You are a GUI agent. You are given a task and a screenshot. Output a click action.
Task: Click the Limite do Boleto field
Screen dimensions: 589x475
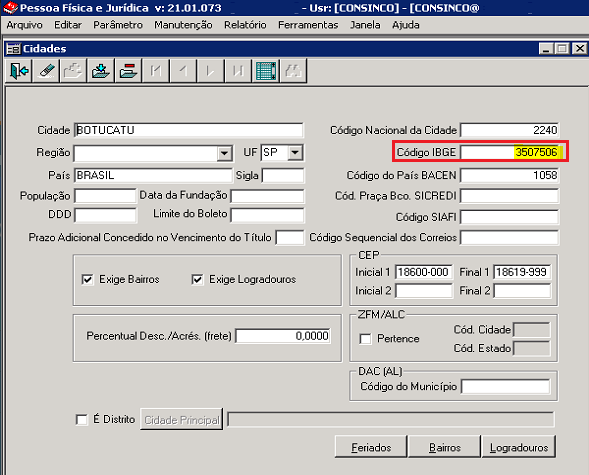[267, 215]
